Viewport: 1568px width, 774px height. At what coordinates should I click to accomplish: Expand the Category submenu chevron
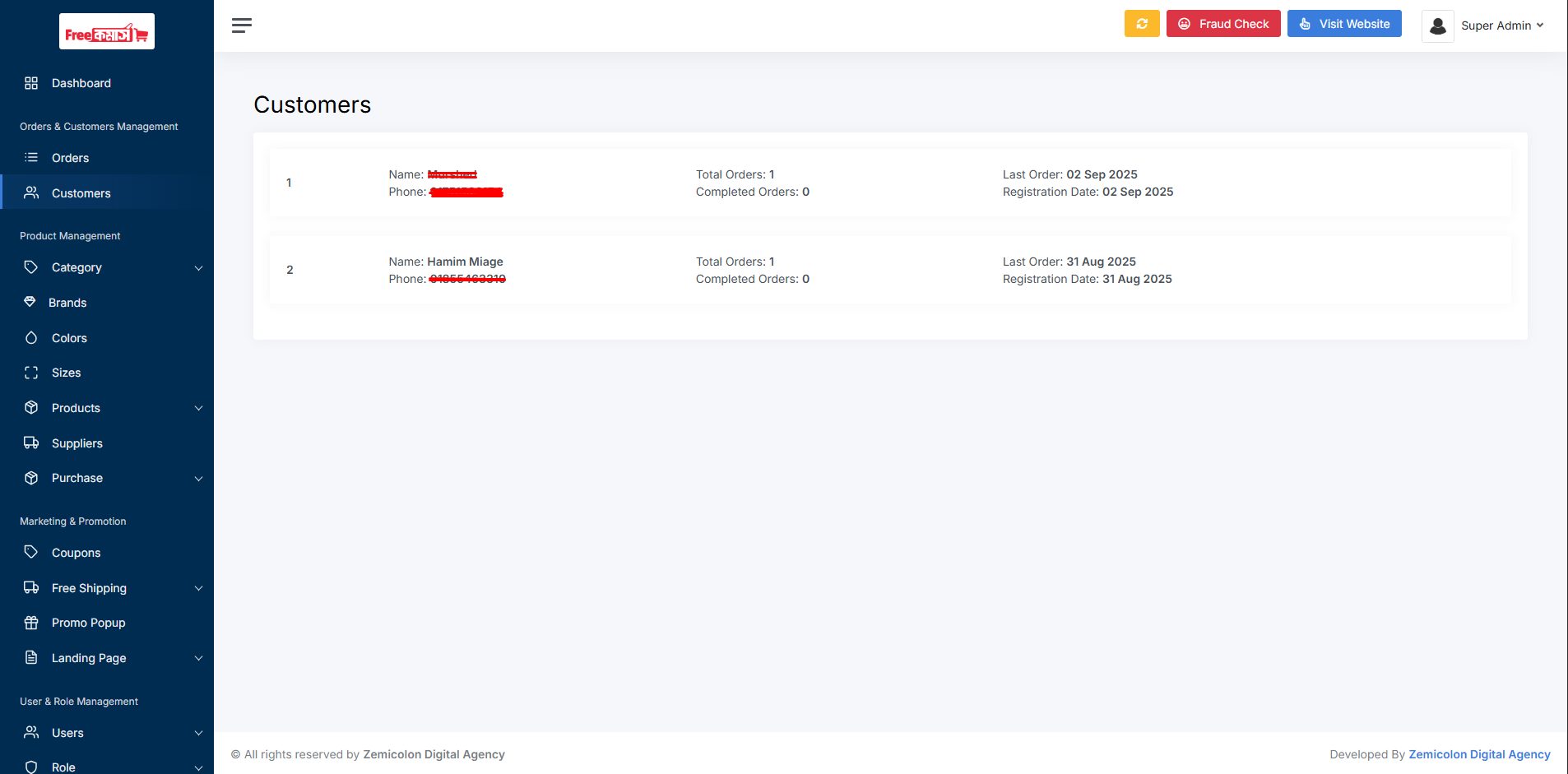click(x=198, y=268)
